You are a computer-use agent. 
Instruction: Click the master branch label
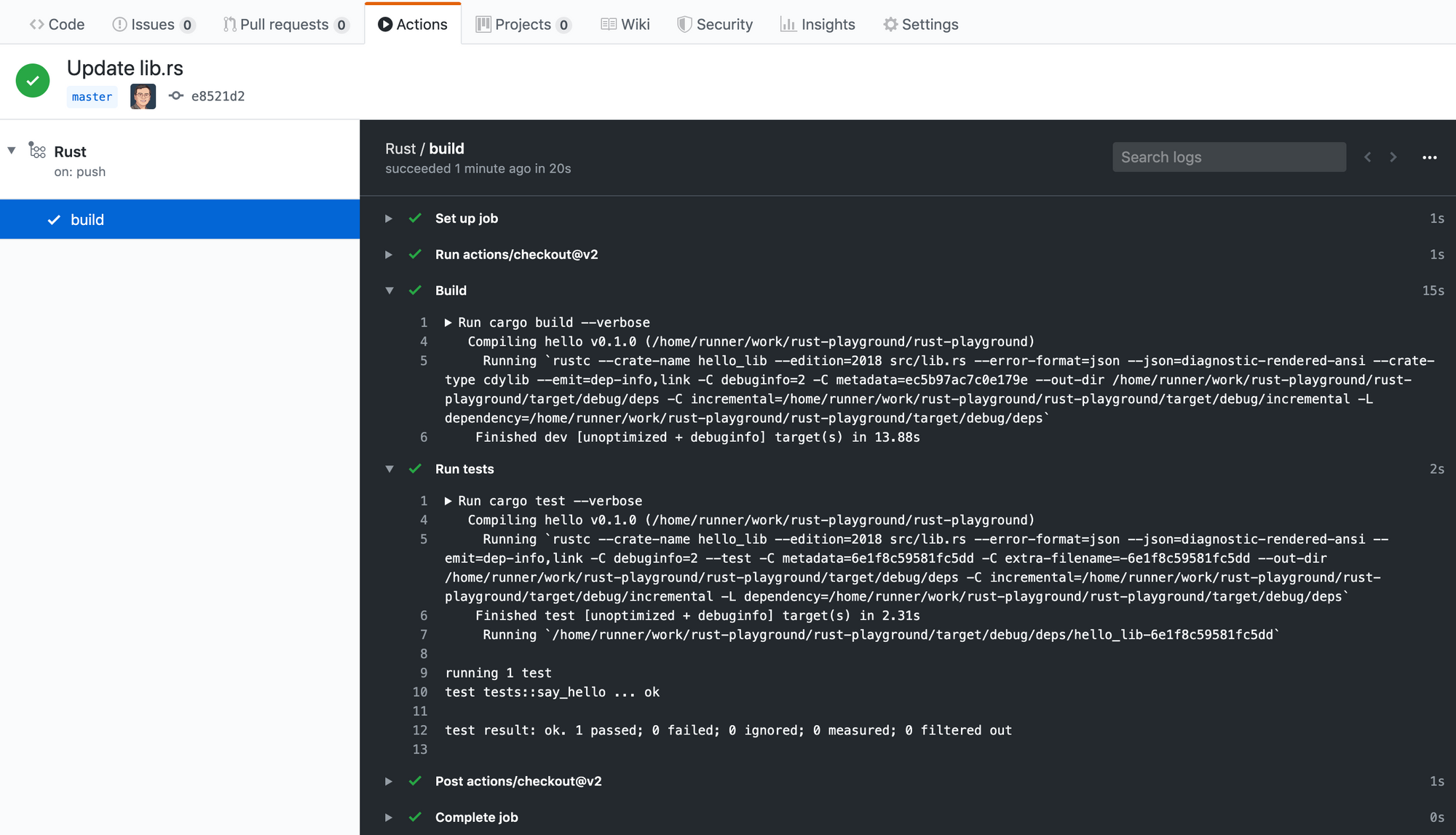92,97
